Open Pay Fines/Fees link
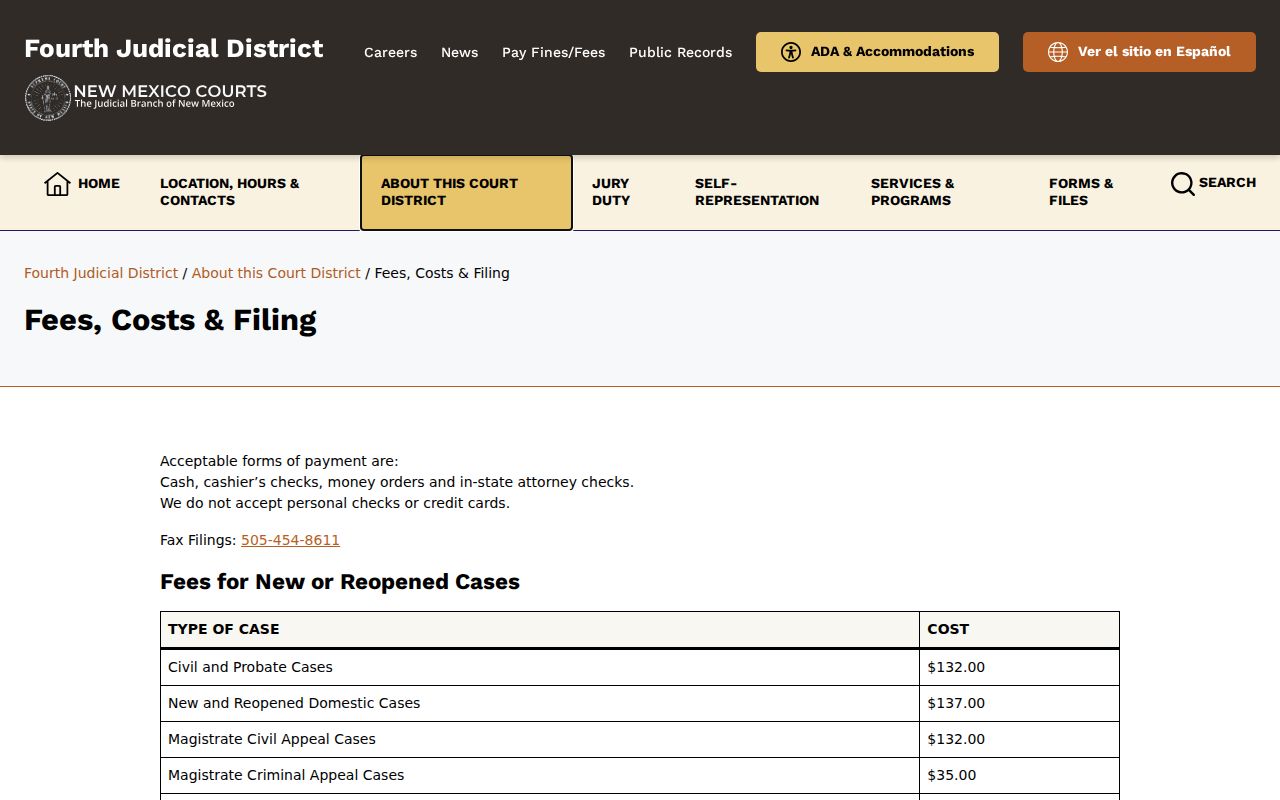Viewport: 1280px width, 800px height. (x=553, y=52)
